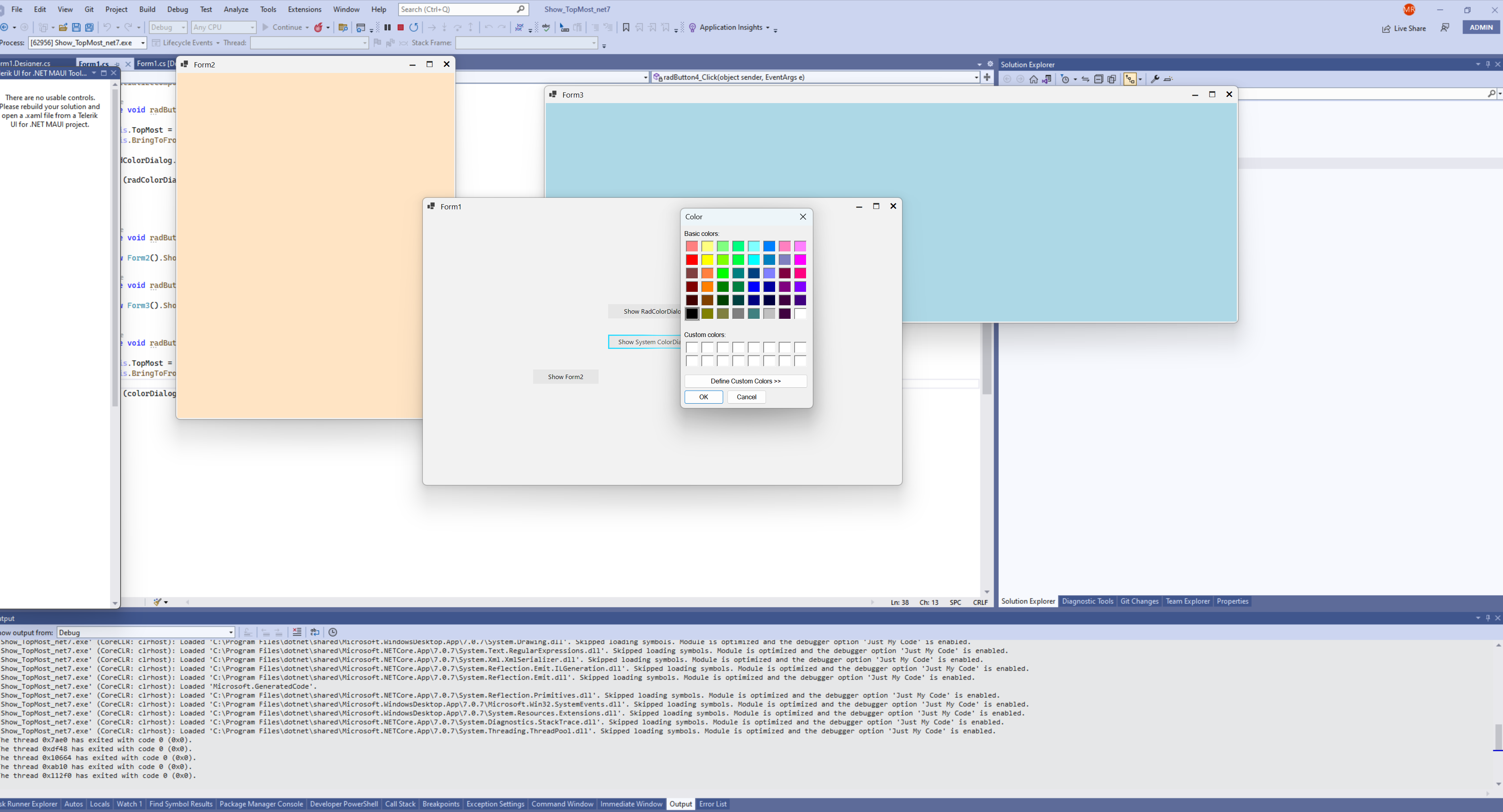The width and height of the screenshot is (1503, 812).
Task: Stop debugging with the red square
Action: coord(400,27)
